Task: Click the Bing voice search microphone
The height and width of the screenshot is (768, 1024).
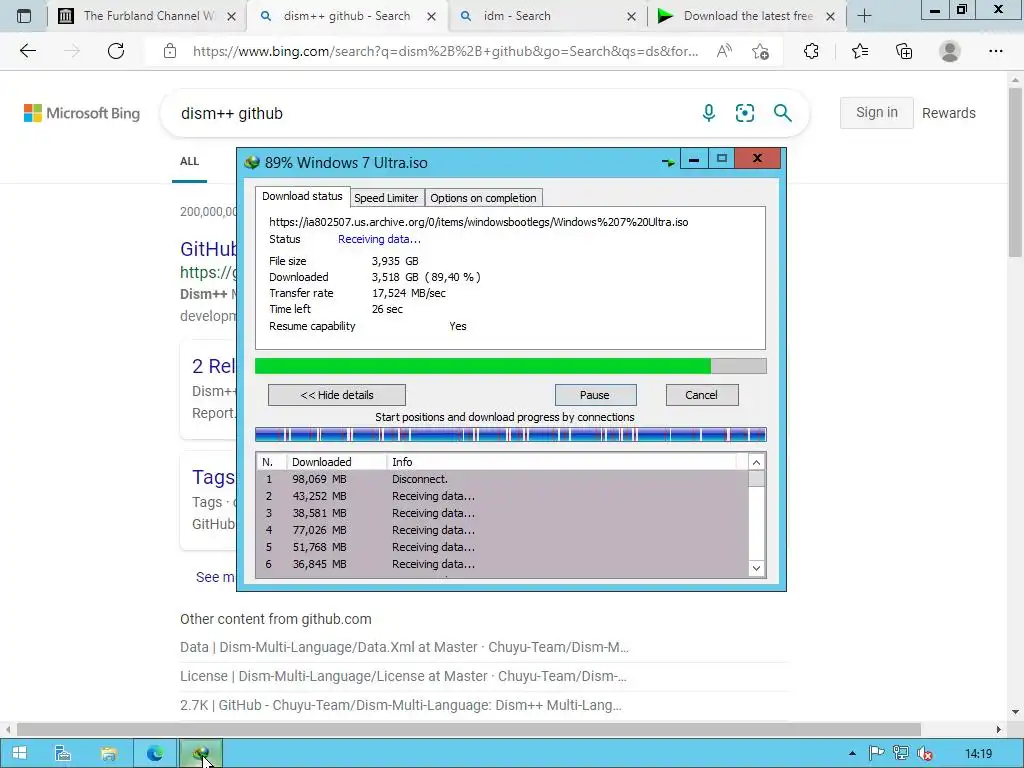Action: 709,113
